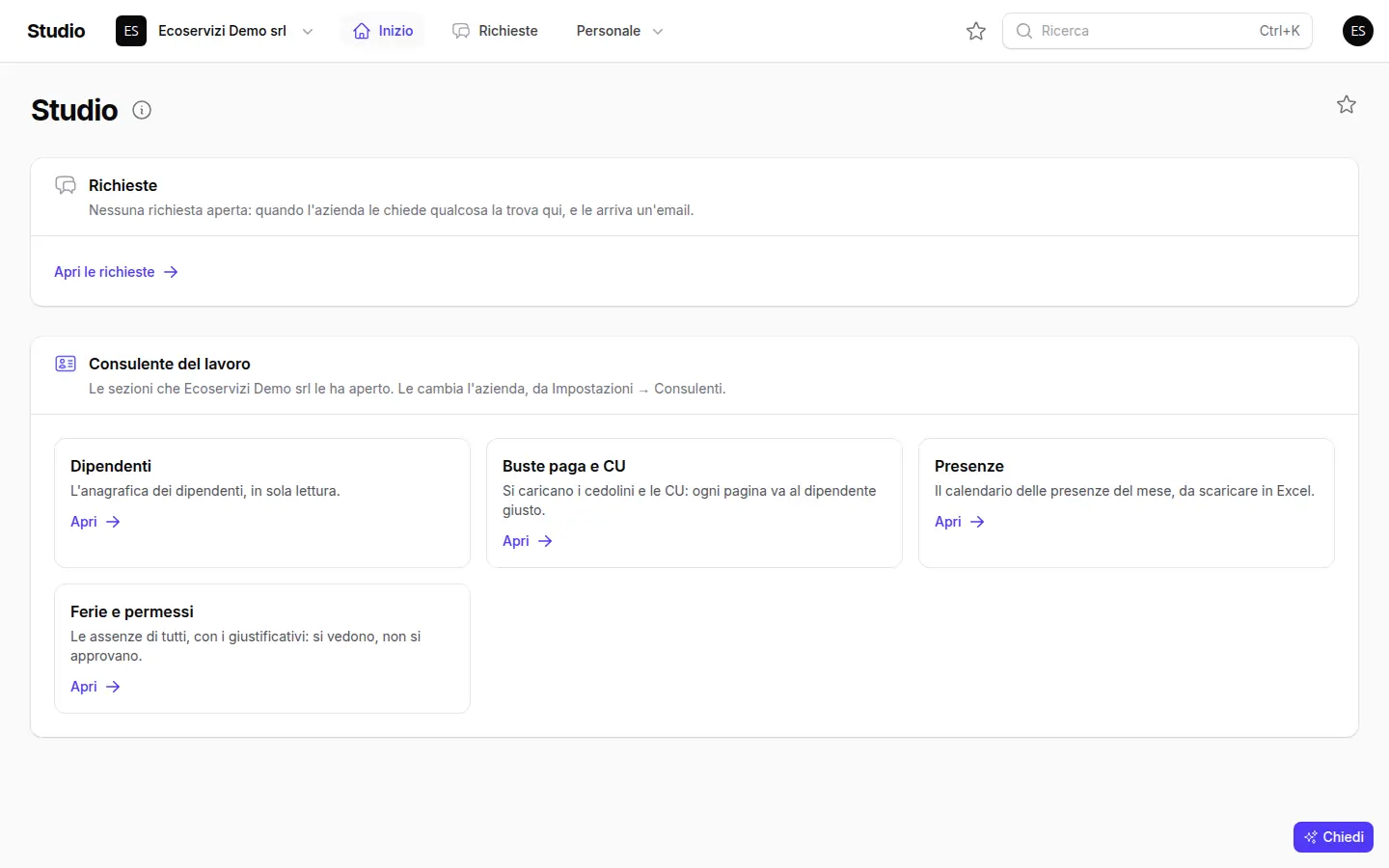Click the Studio logo in the header
Viewport: 1389px width, 868px height.
click(x=56, y=31)
